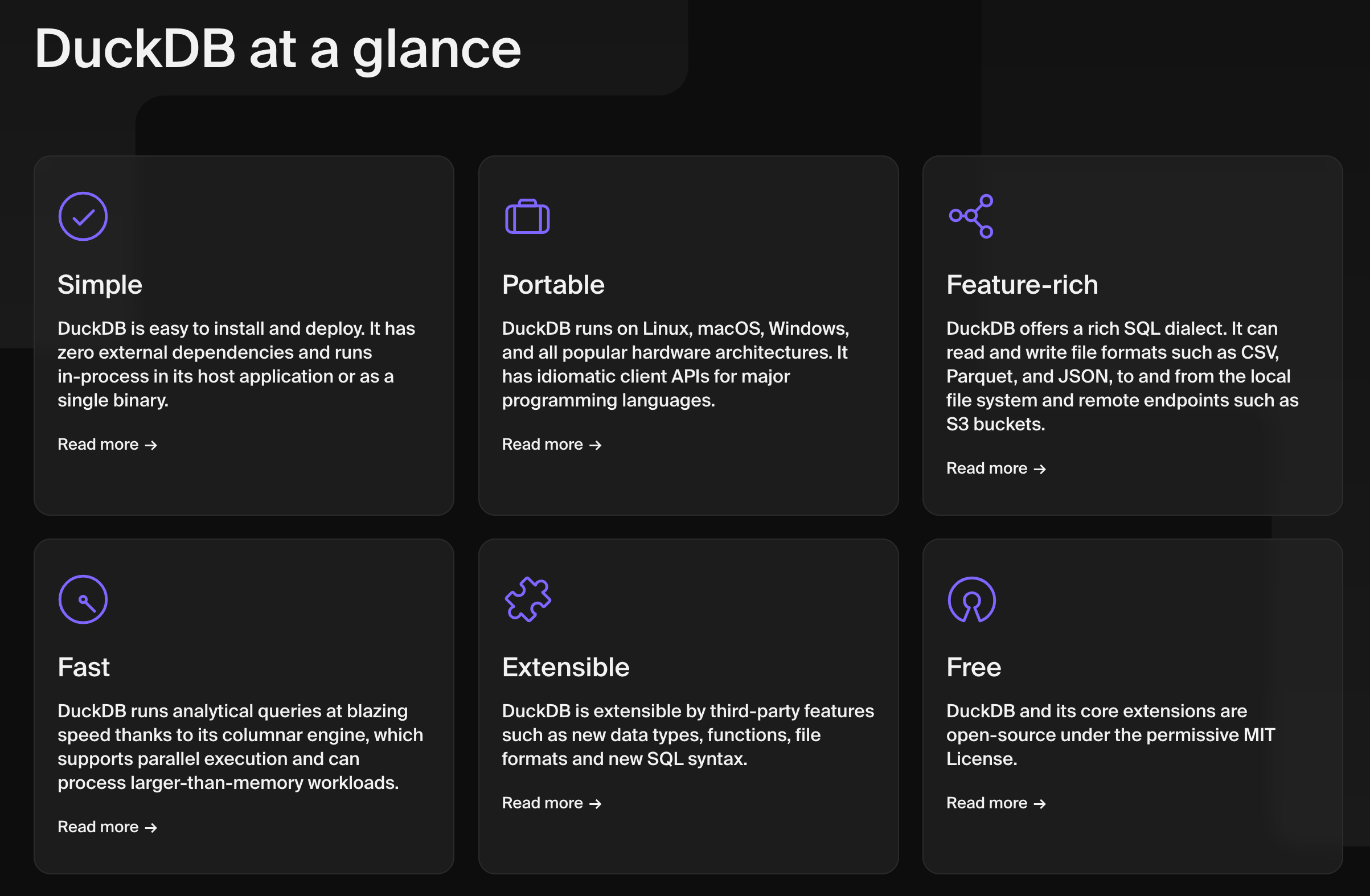The image size is (1370, 896).
Task: Select the Extensible card heading
Action: (566, 667)
